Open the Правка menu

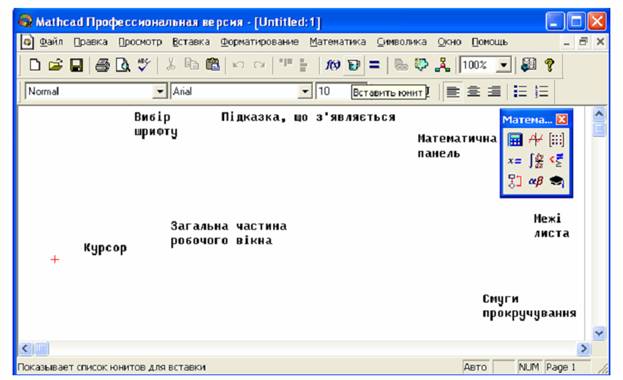91,42
